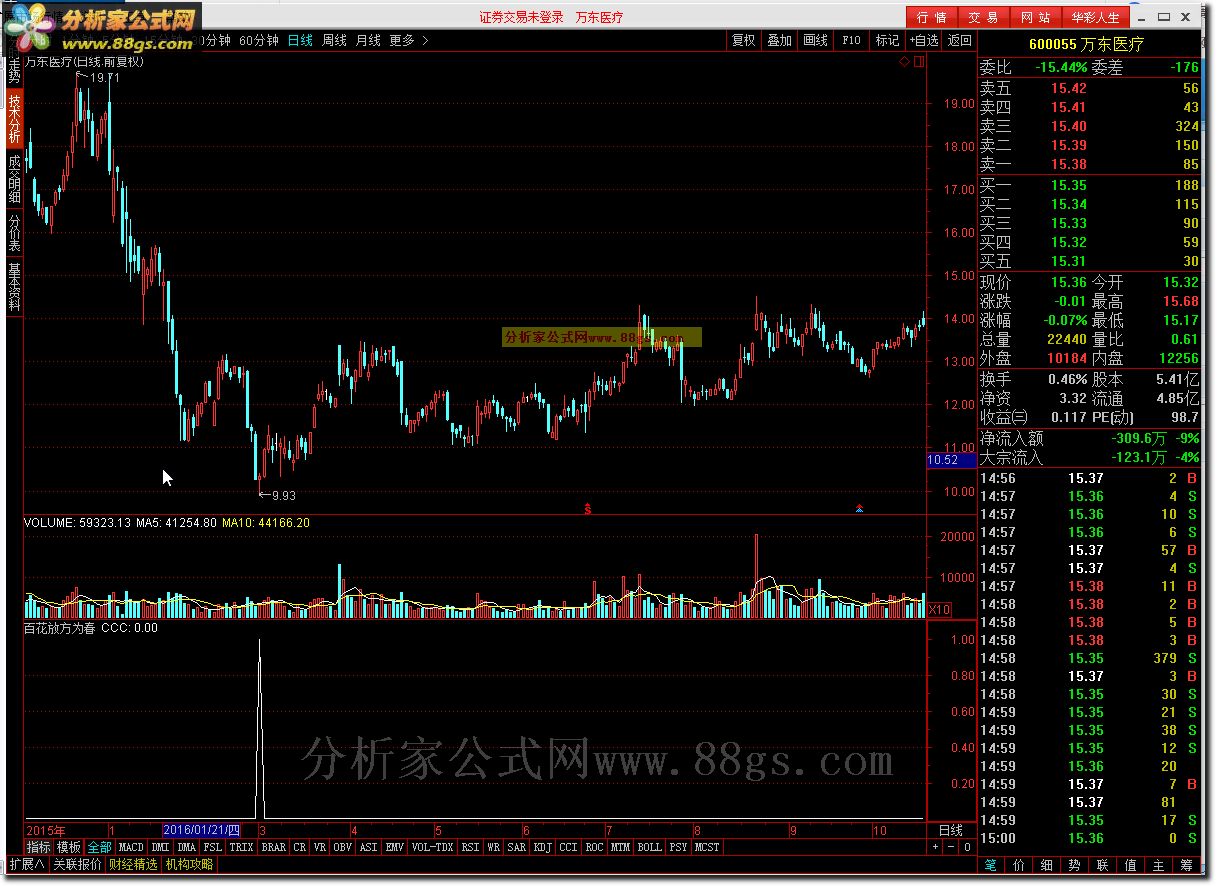Apply the WR indicator
This screenshot has height=886, width=1217.
click(493, 847)
